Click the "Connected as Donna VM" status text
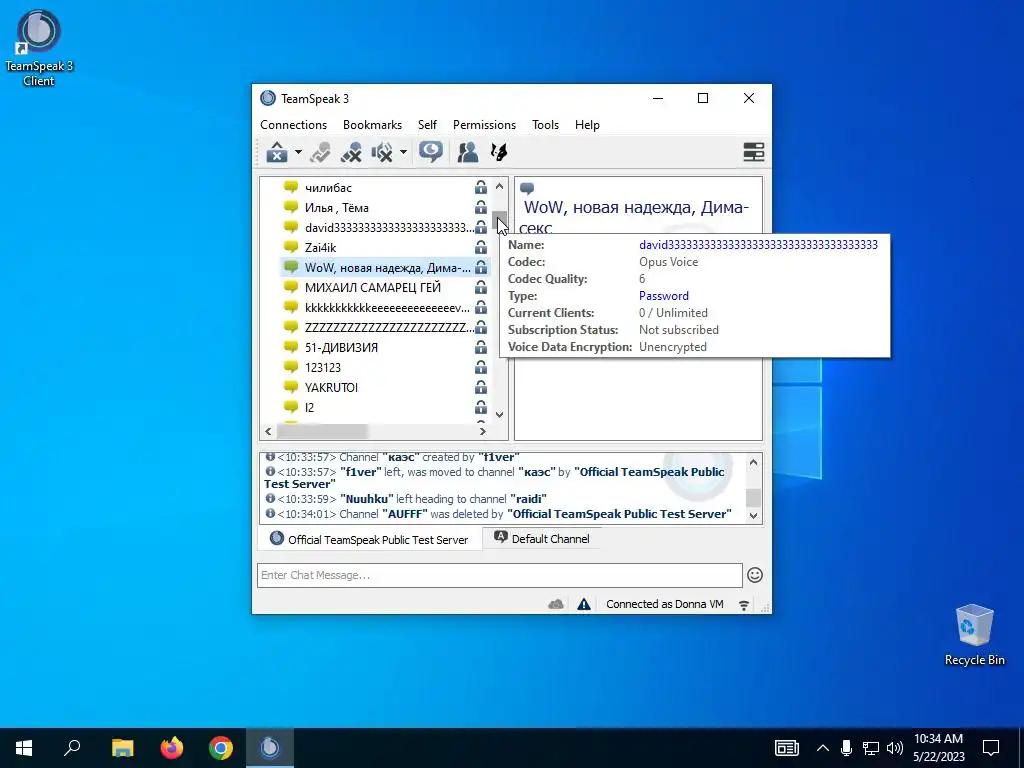This screenshot has height=768, width=1024. coord(665,604)
